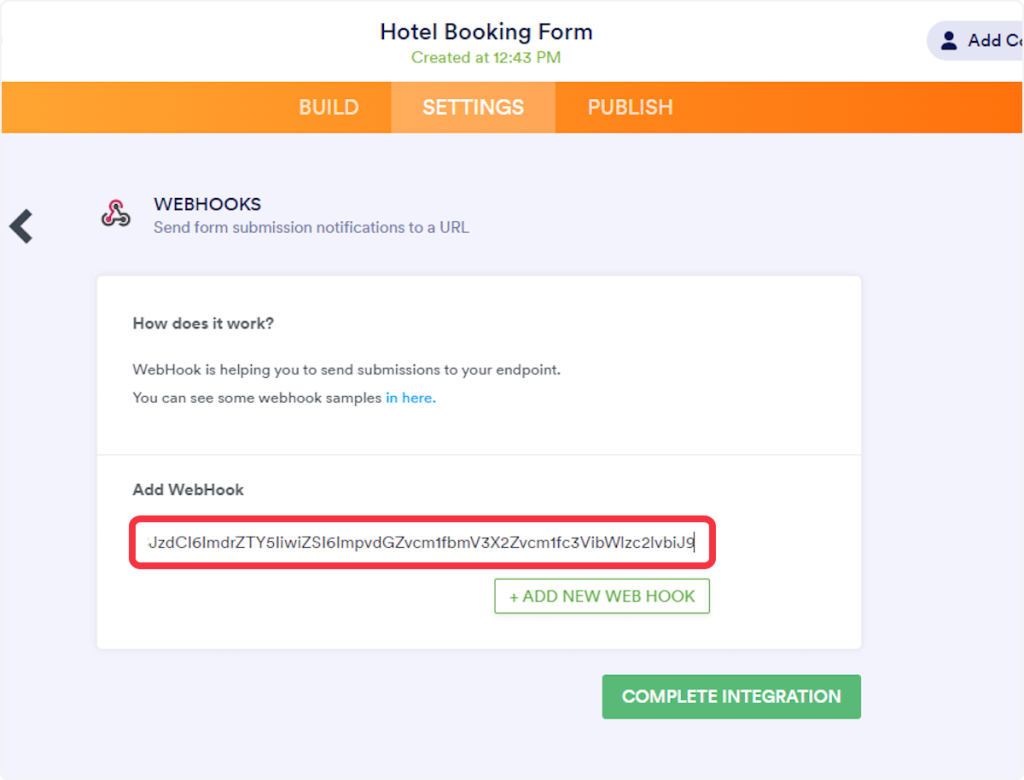Click "Send form submission notifications to a URL" subtitle
Screen dimensions: 1024x780
coord(311,228)
